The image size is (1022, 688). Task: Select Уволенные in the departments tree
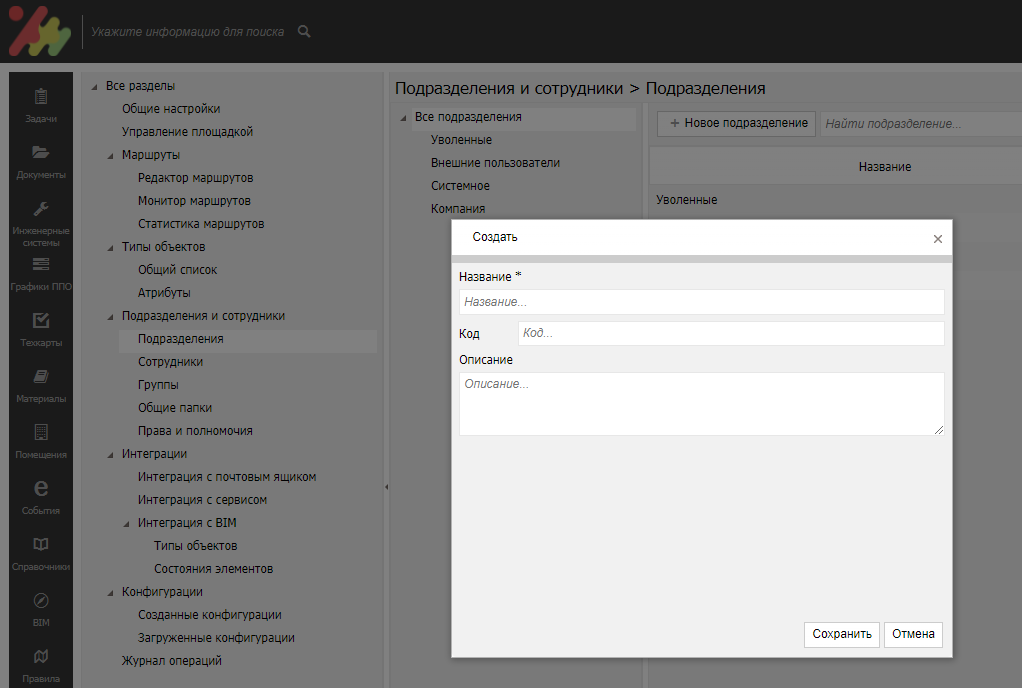(461, 140)
